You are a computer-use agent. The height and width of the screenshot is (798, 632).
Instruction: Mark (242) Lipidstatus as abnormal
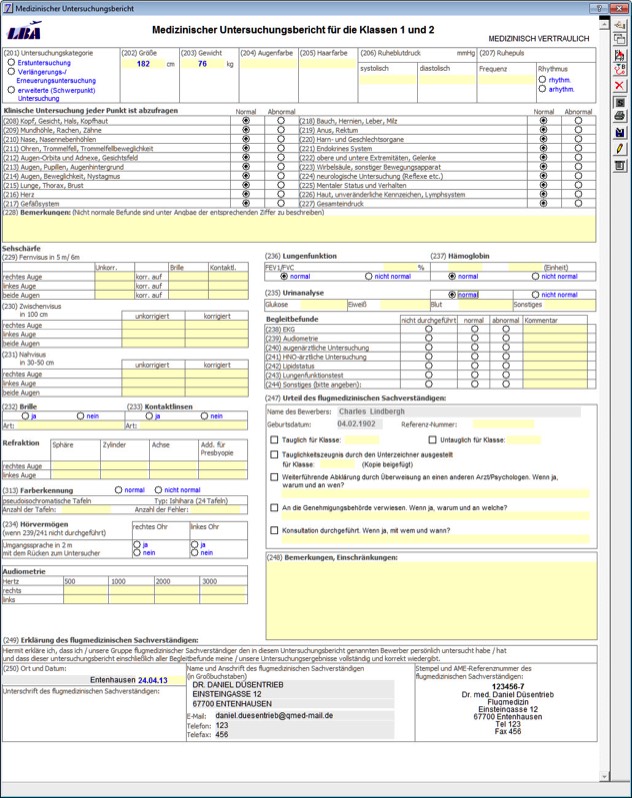click(x=506, y=366)
